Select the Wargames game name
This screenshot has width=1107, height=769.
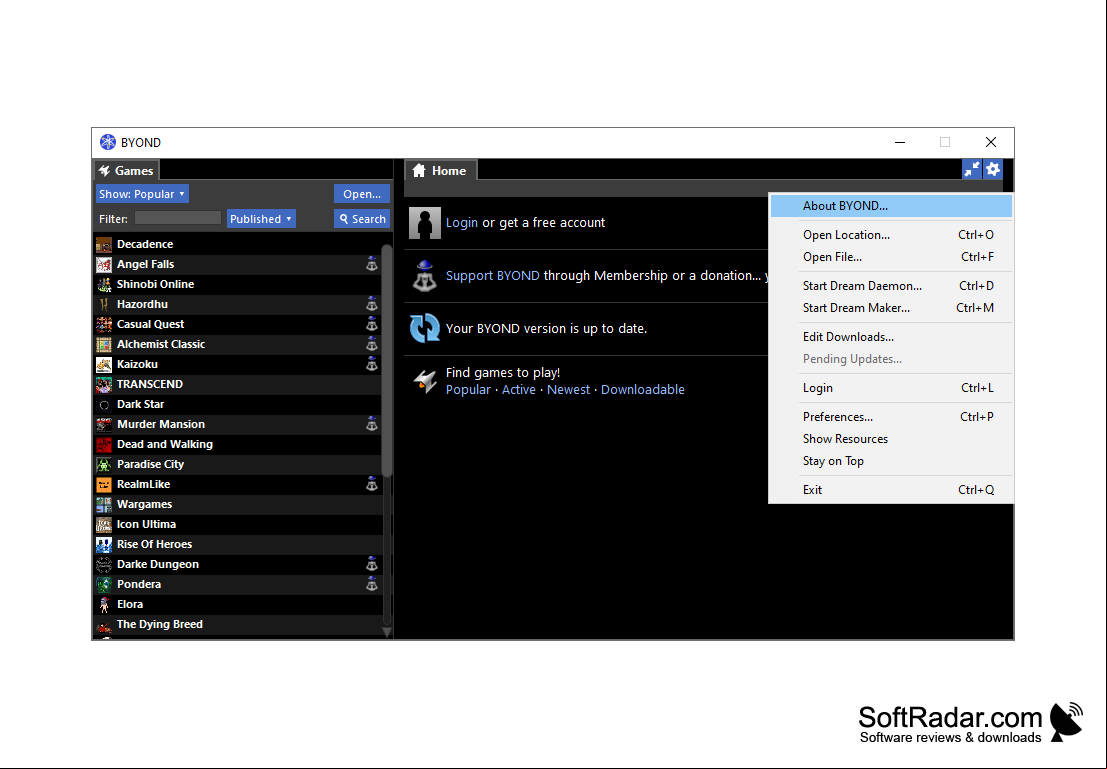(144, 505)
